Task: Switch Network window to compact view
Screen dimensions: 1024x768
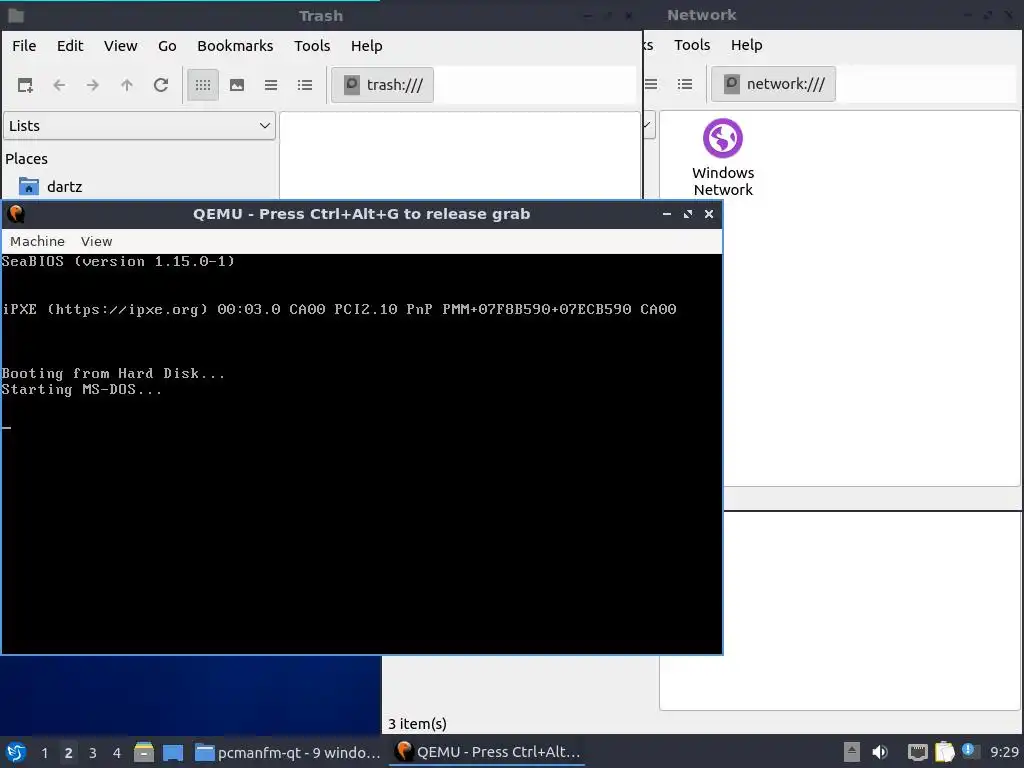Action: 651,84
